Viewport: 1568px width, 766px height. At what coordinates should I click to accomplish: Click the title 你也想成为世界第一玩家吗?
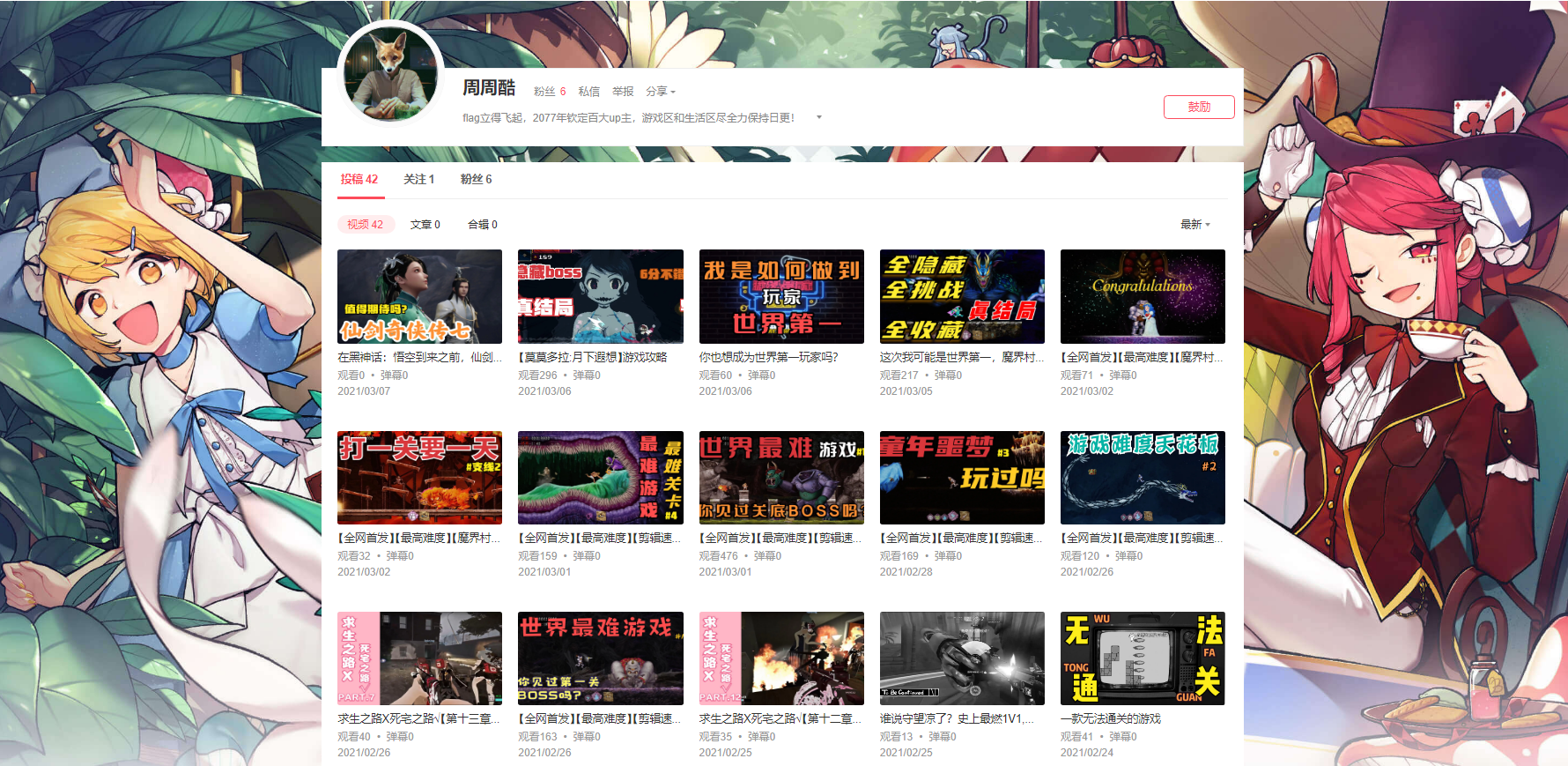[769, 357]
